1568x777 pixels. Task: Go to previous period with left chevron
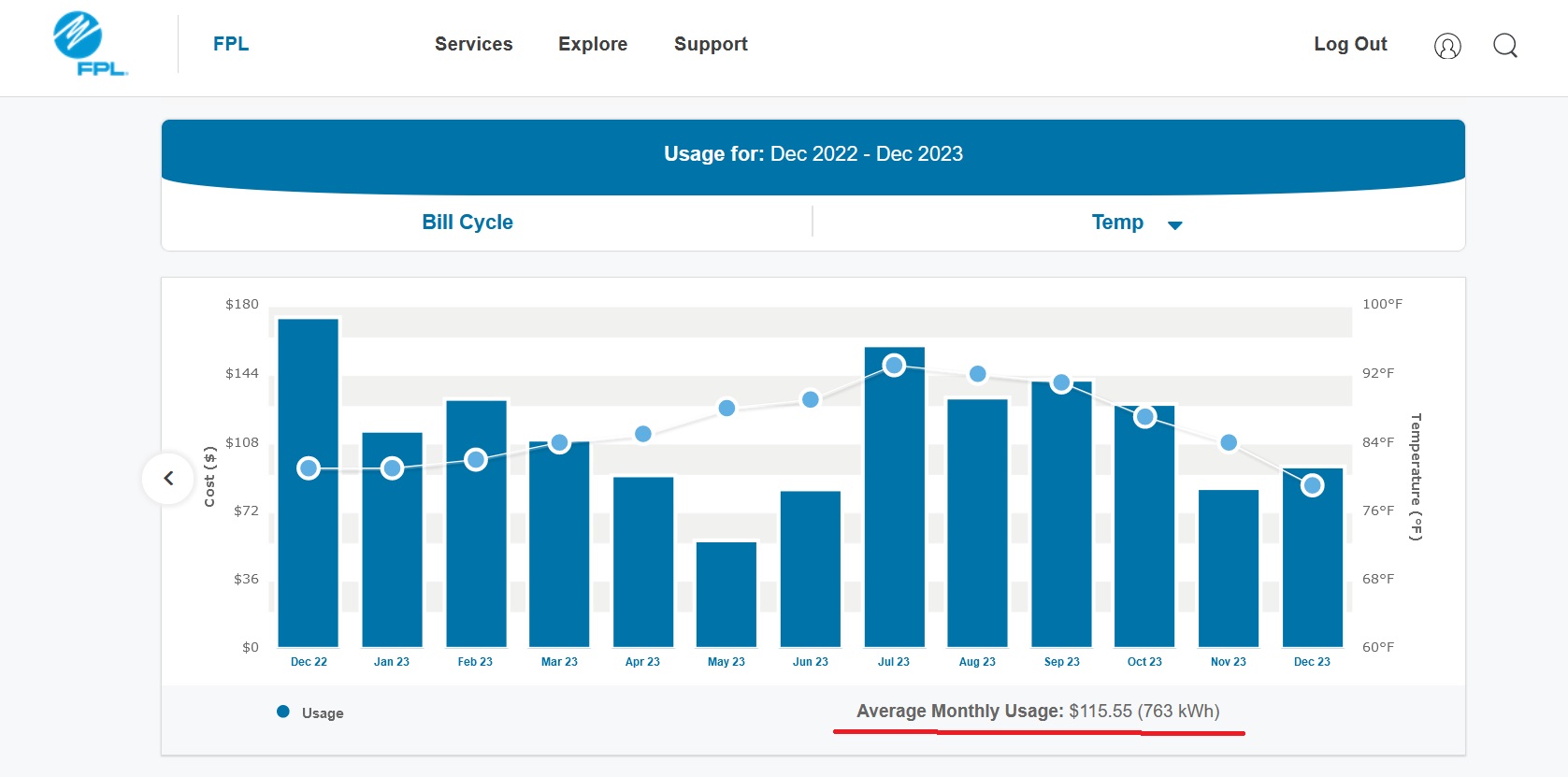[x=168, y=478]
